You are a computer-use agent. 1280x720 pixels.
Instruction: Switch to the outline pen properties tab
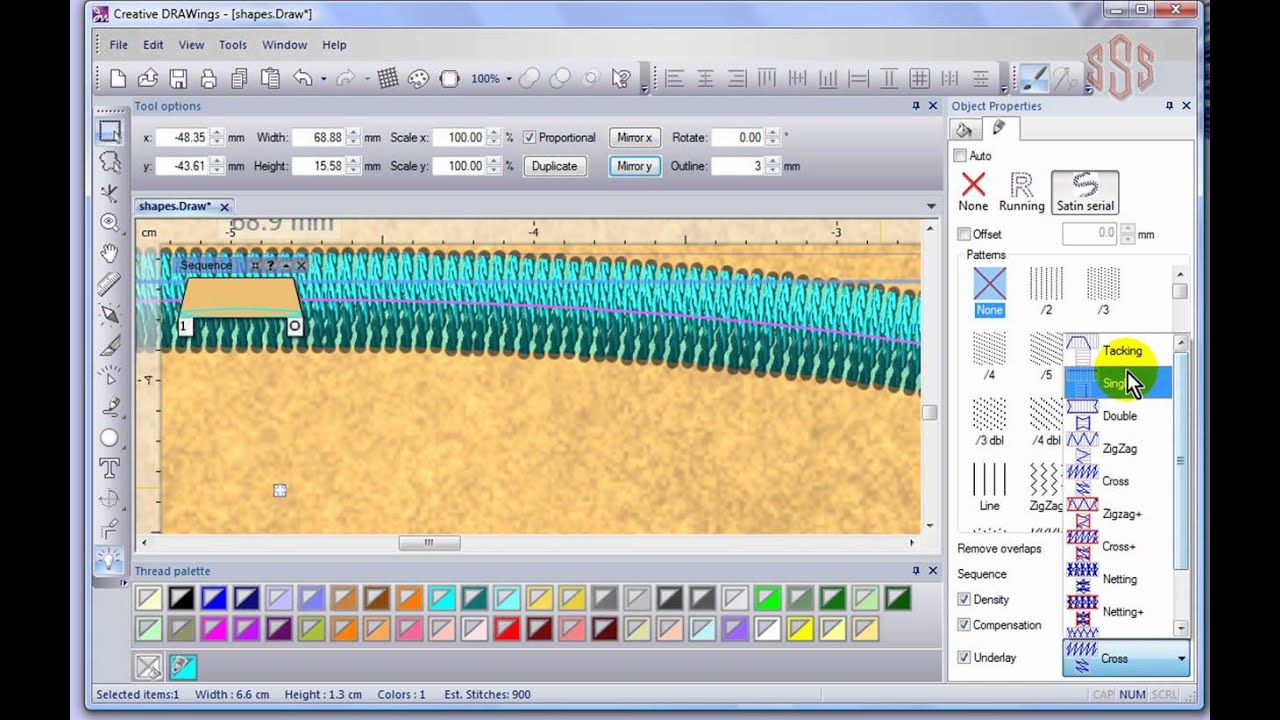[x=998, y=128]
